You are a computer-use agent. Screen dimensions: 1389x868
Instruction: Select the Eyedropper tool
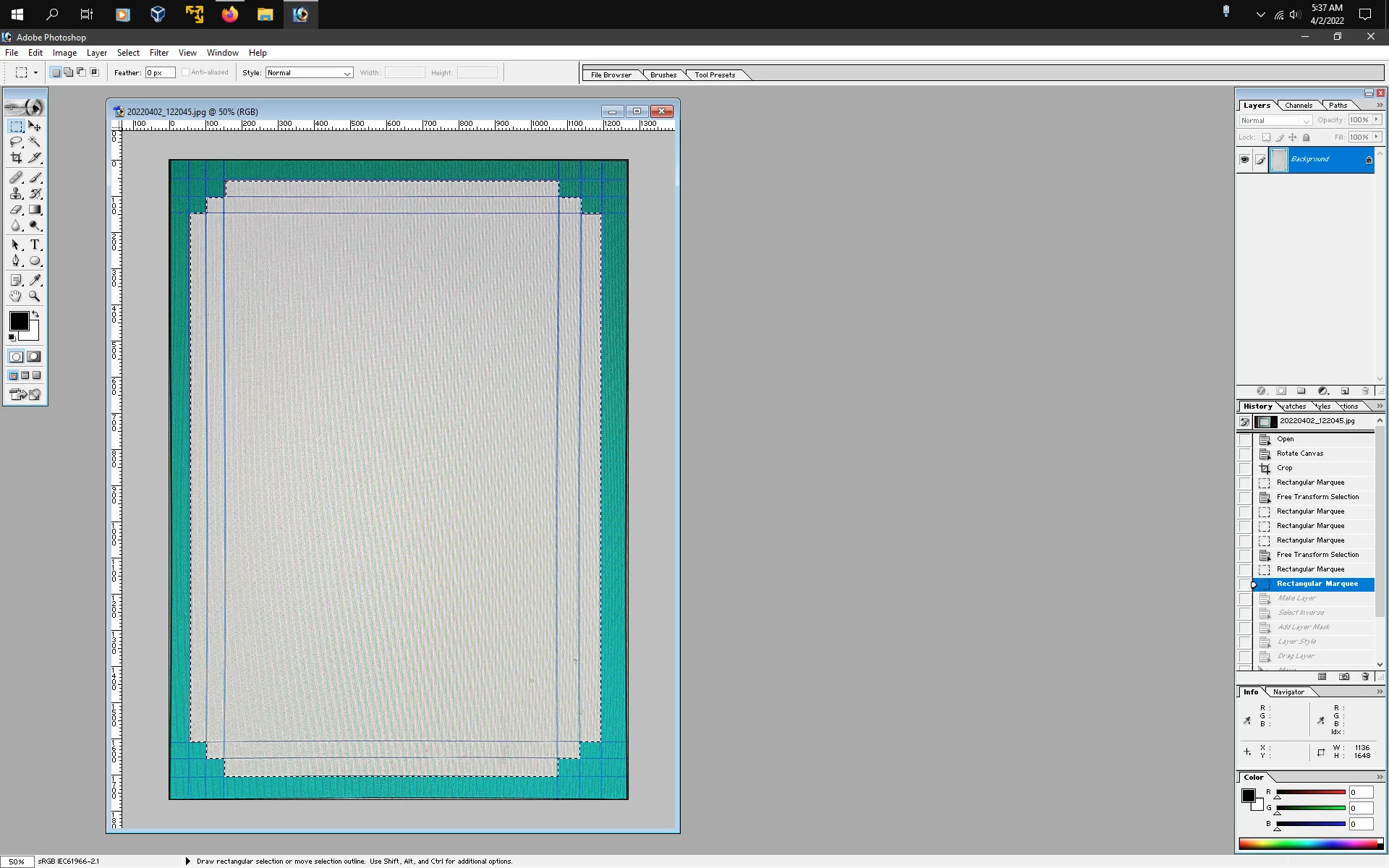34,280
